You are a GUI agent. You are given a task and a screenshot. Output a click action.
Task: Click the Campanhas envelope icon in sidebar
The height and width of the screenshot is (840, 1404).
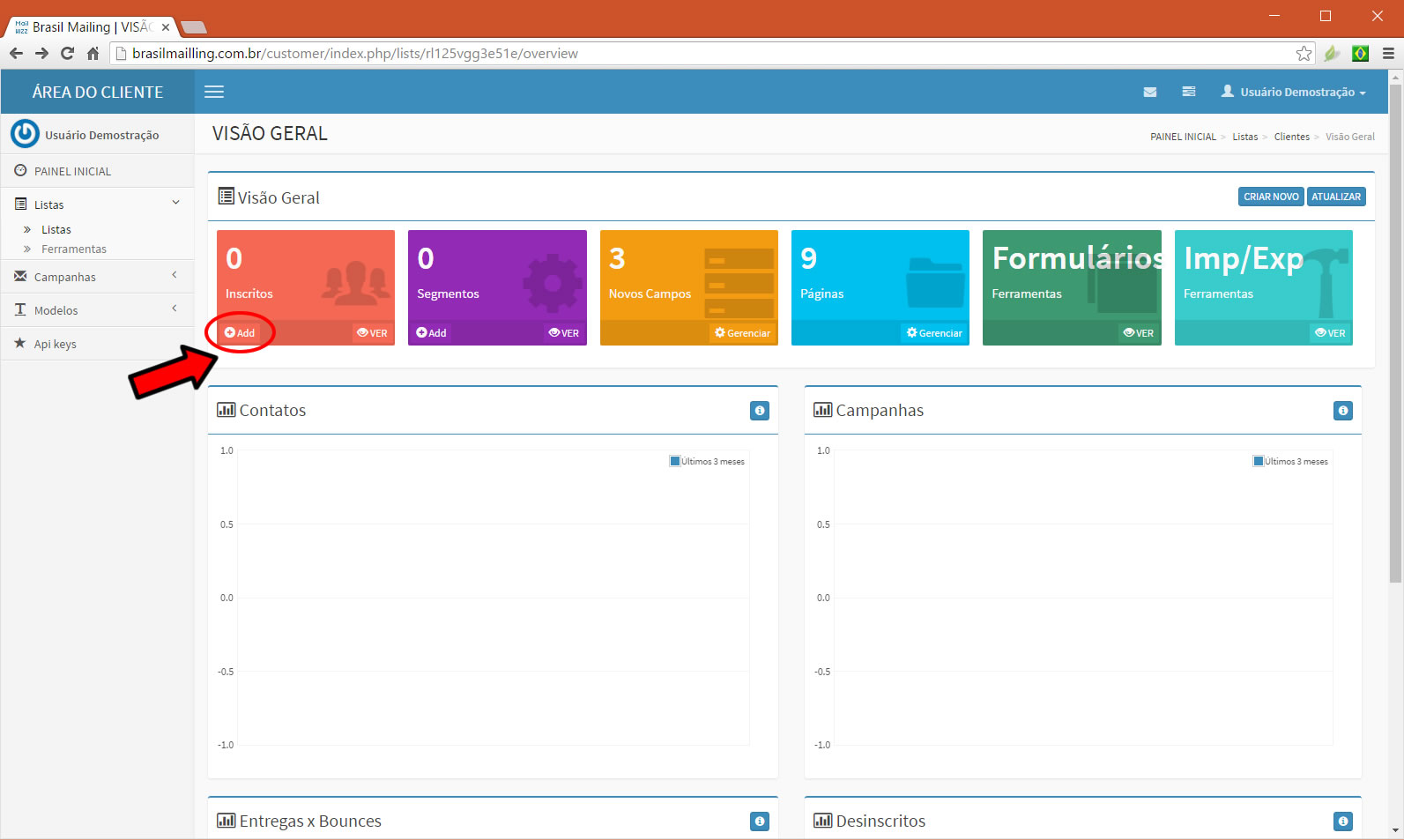tap(20, 276)
